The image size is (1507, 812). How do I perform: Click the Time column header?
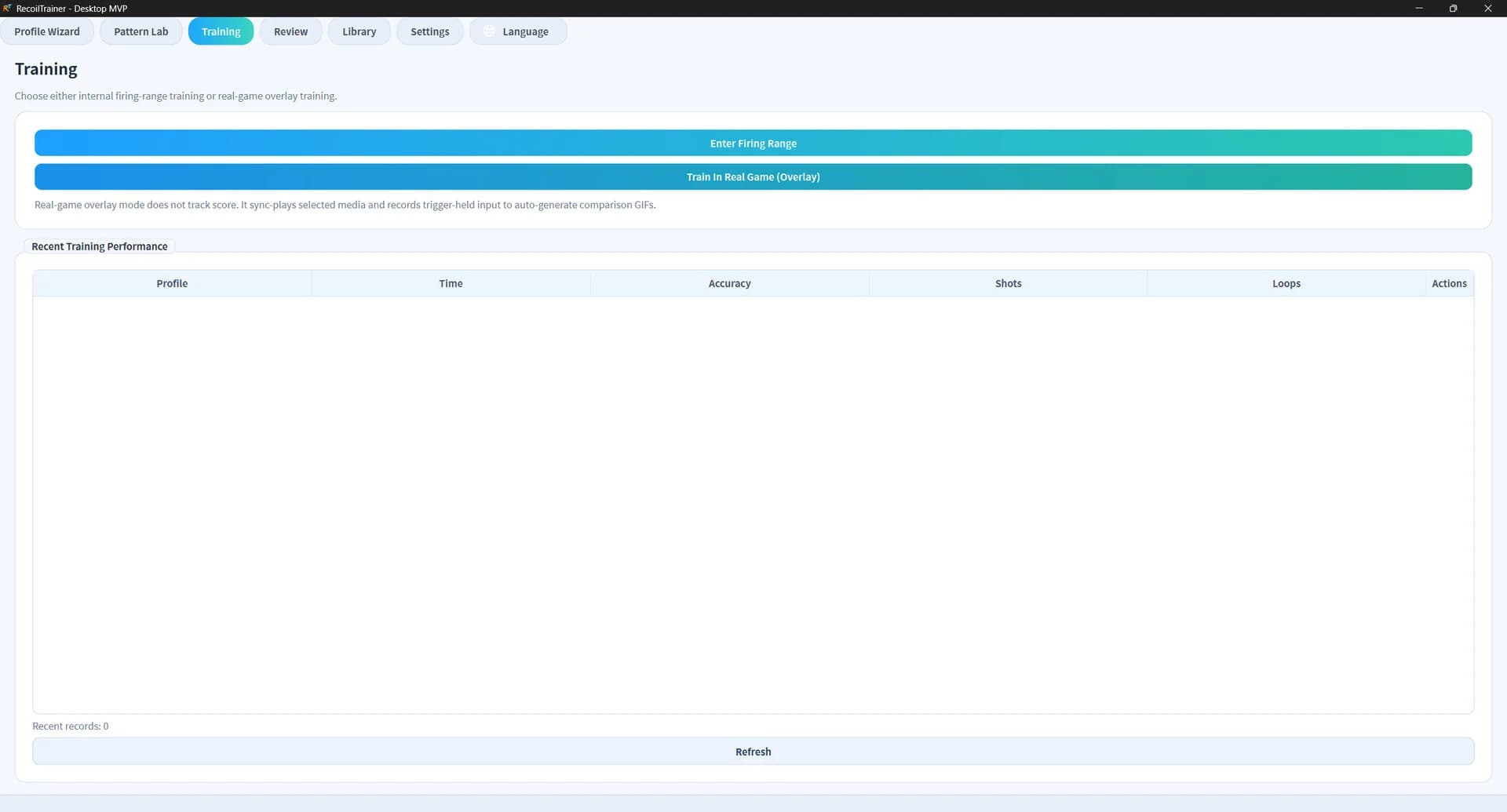[x=451, y=283]
